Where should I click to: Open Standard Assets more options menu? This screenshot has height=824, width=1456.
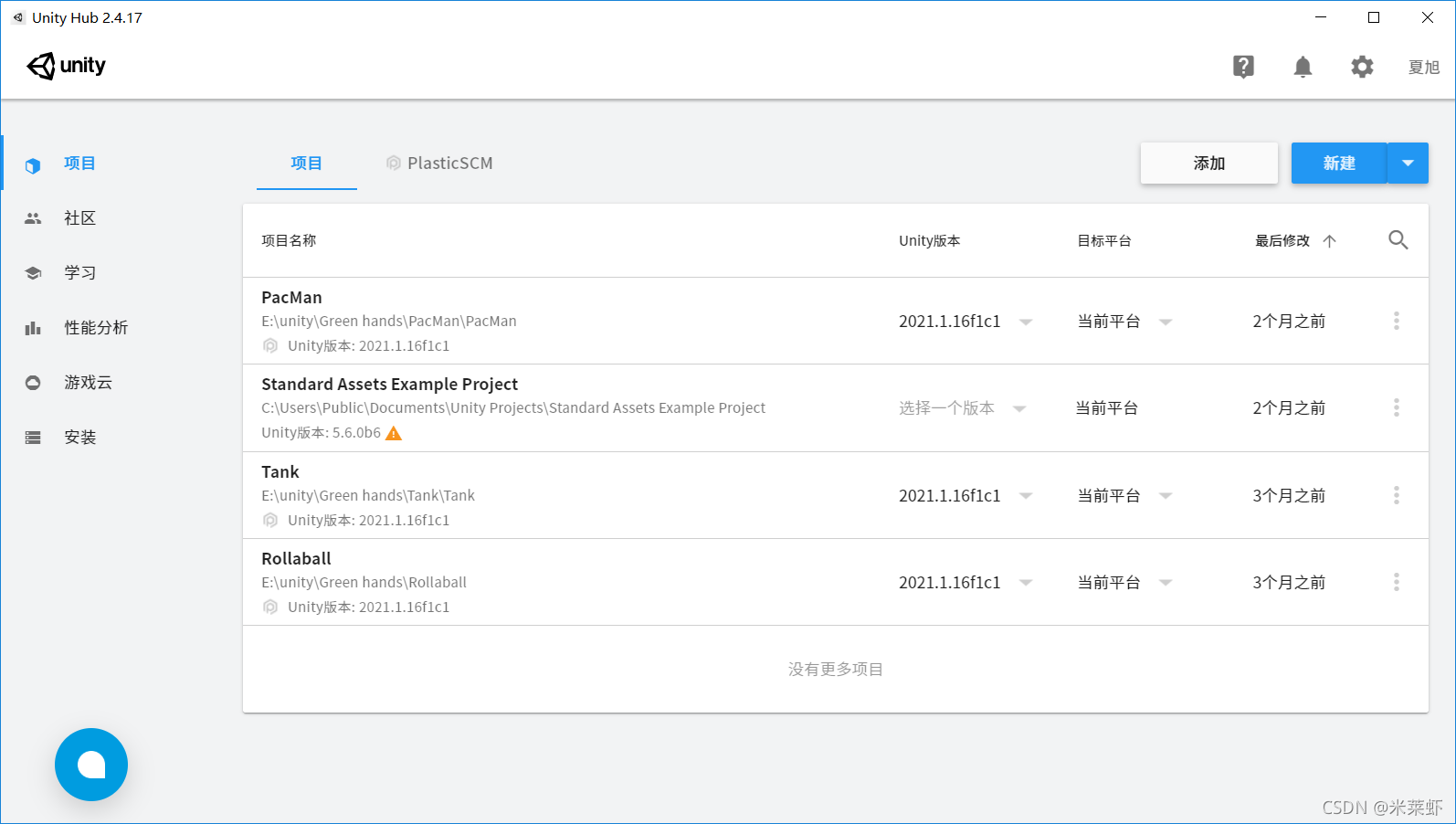pyautogui.click(x=1396, y=407)
